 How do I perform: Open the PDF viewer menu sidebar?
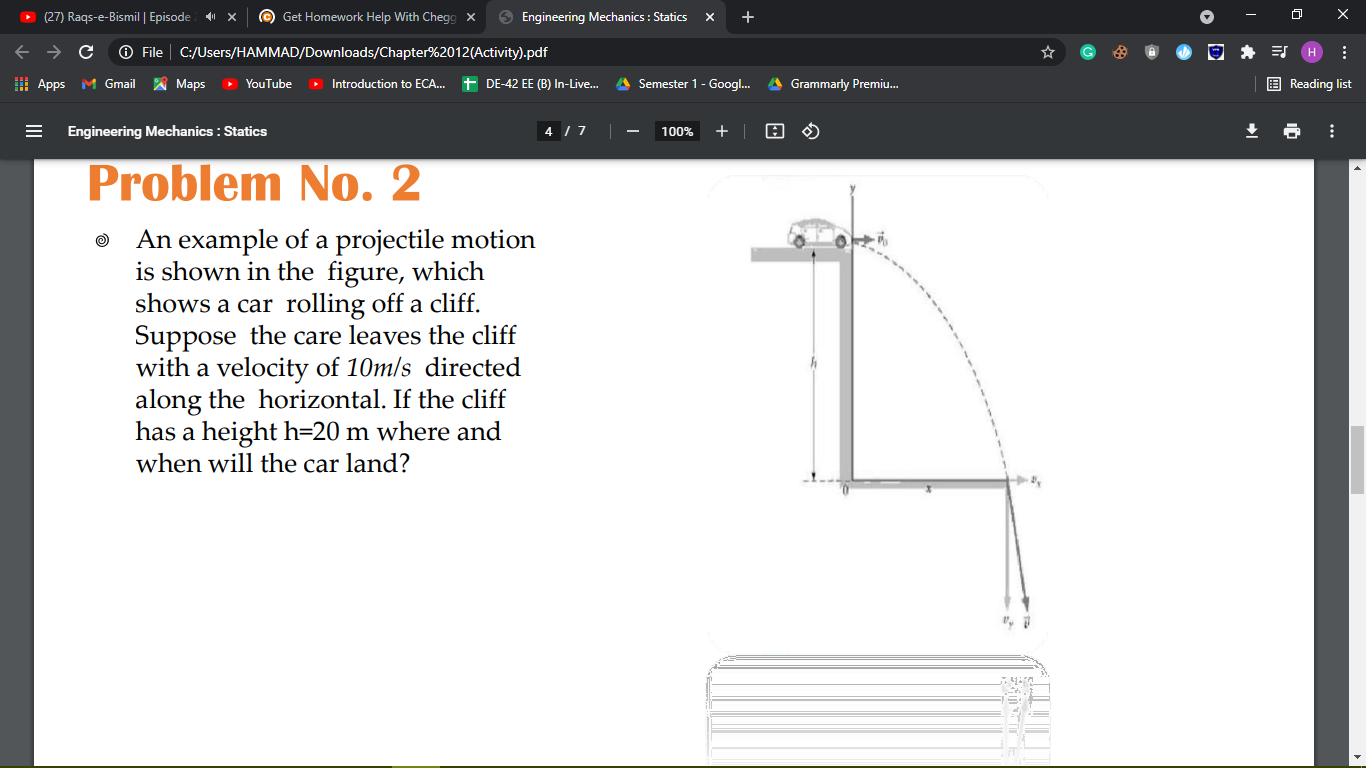(34, 131)
